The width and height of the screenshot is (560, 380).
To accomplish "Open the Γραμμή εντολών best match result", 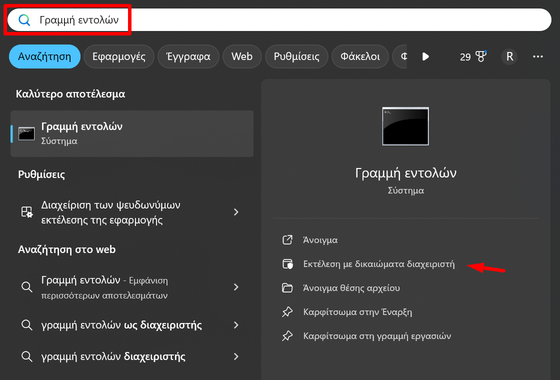I will pos(132,134).
